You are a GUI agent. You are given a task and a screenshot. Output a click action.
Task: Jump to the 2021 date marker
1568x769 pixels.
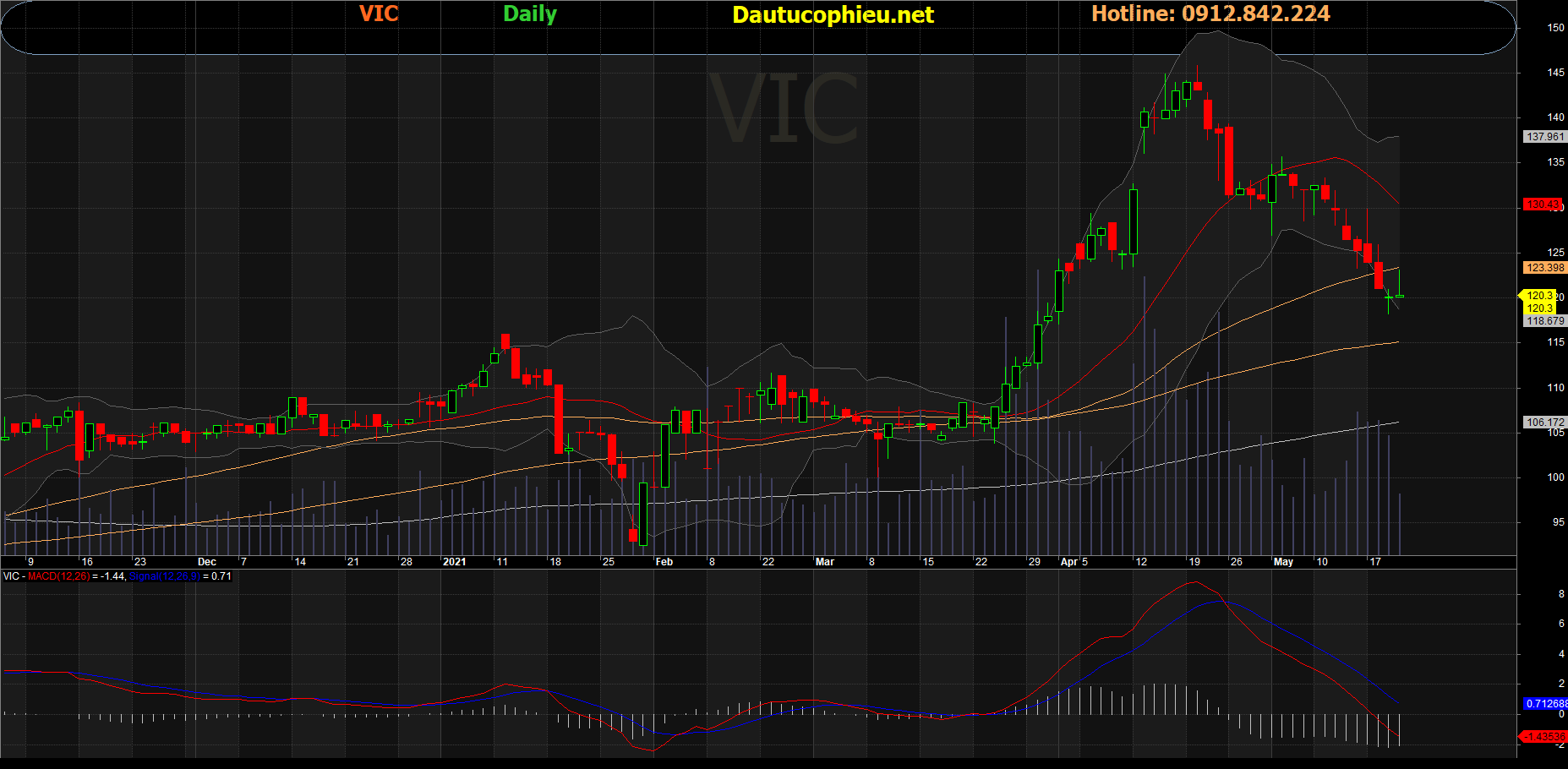tap(454, 562)
